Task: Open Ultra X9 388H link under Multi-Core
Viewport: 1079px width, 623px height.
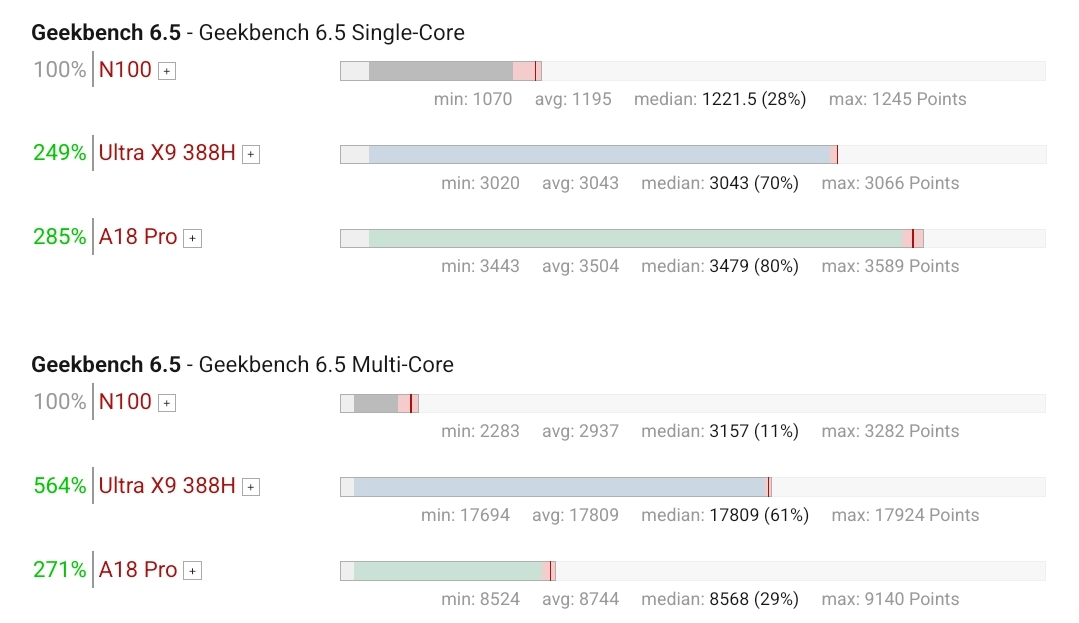Action: 167,486
